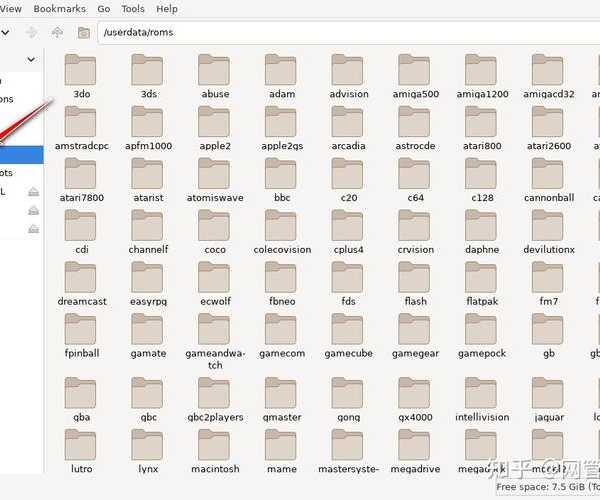600x500 pixels.
Task: Select the jaguar folder
Action: click(x=548, y=400)
